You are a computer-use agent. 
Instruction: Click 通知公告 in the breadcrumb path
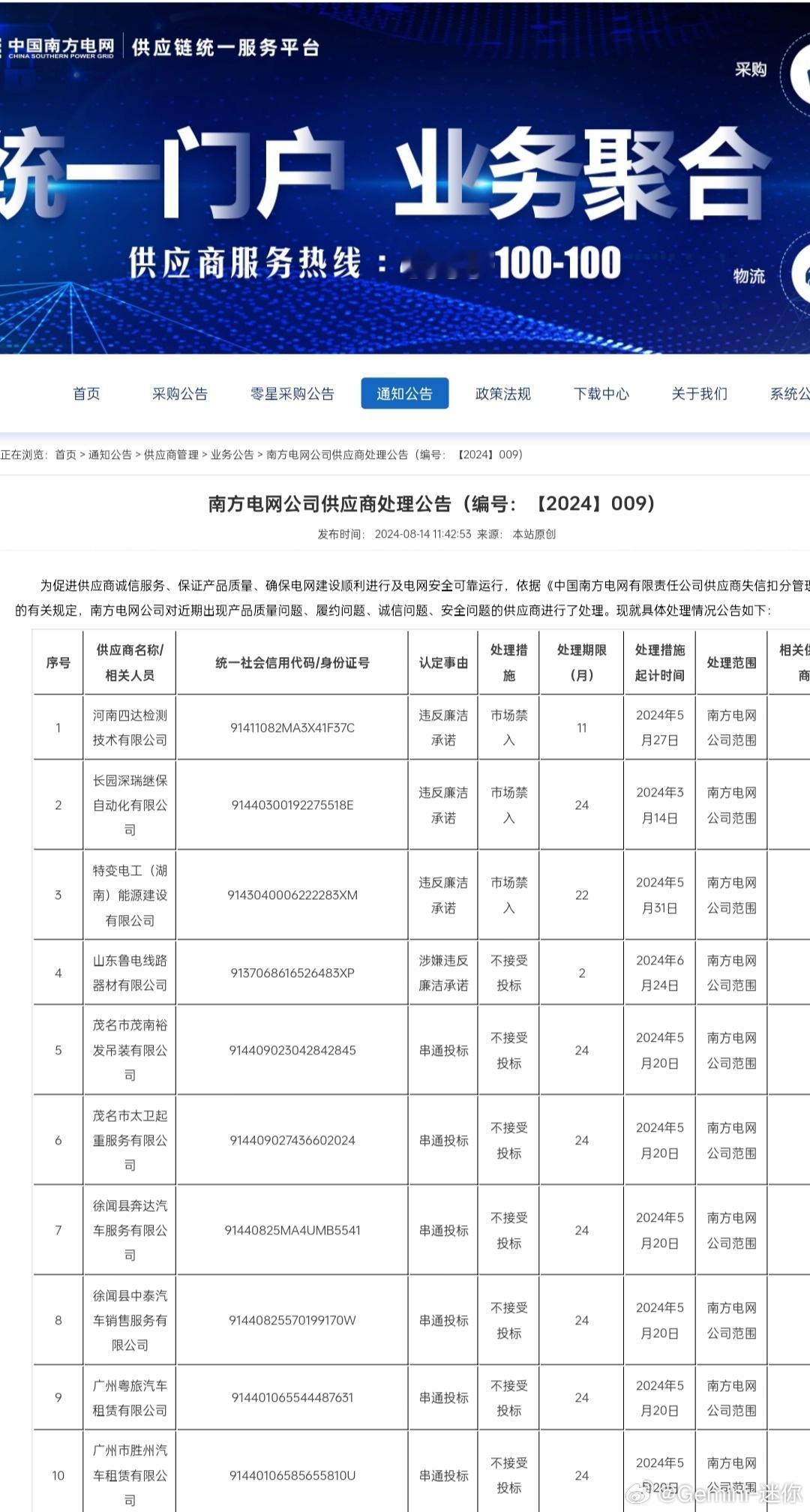click(x=110, y=454)
